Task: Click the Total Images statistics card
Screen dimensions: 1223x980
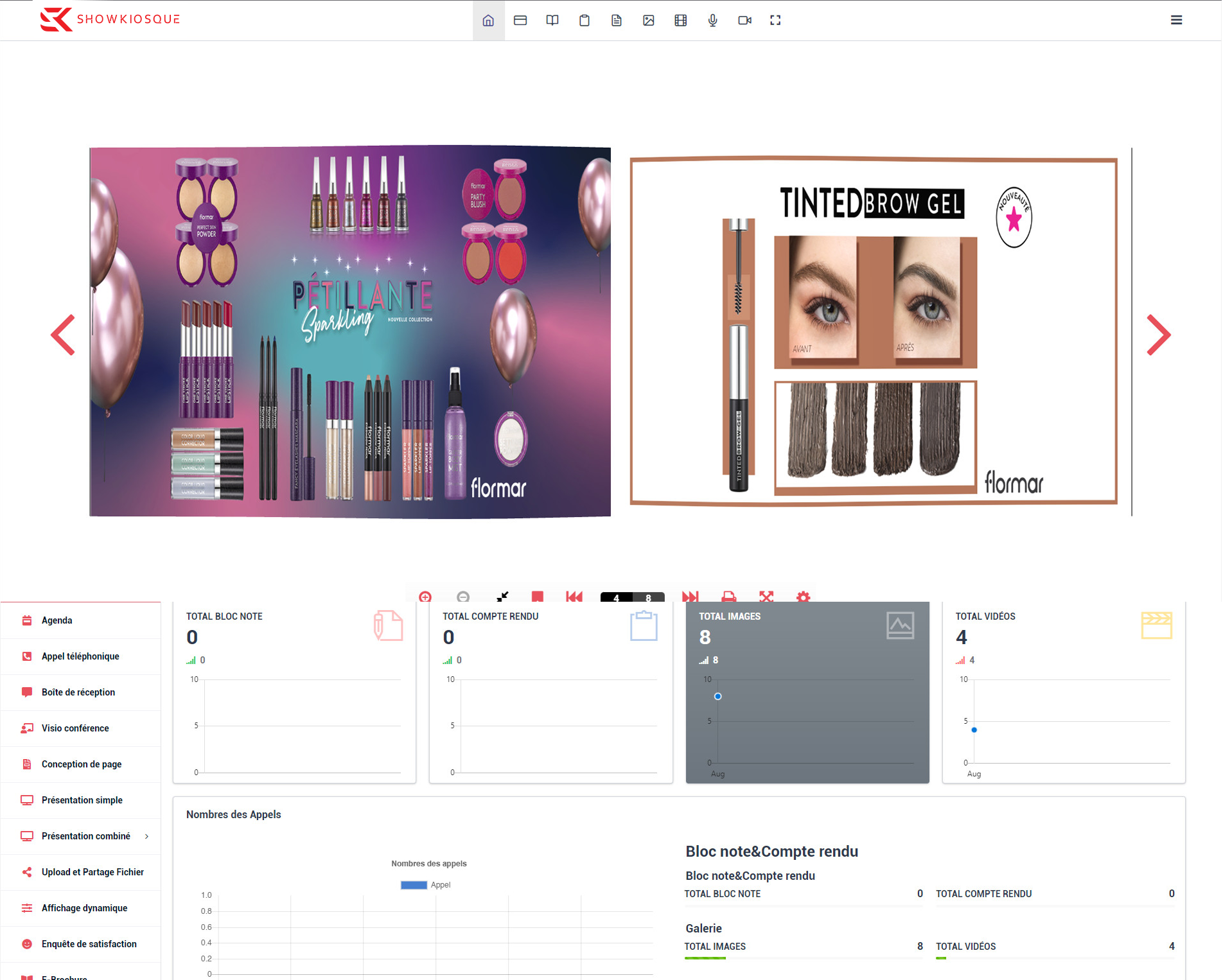Action: pos(807,692)
